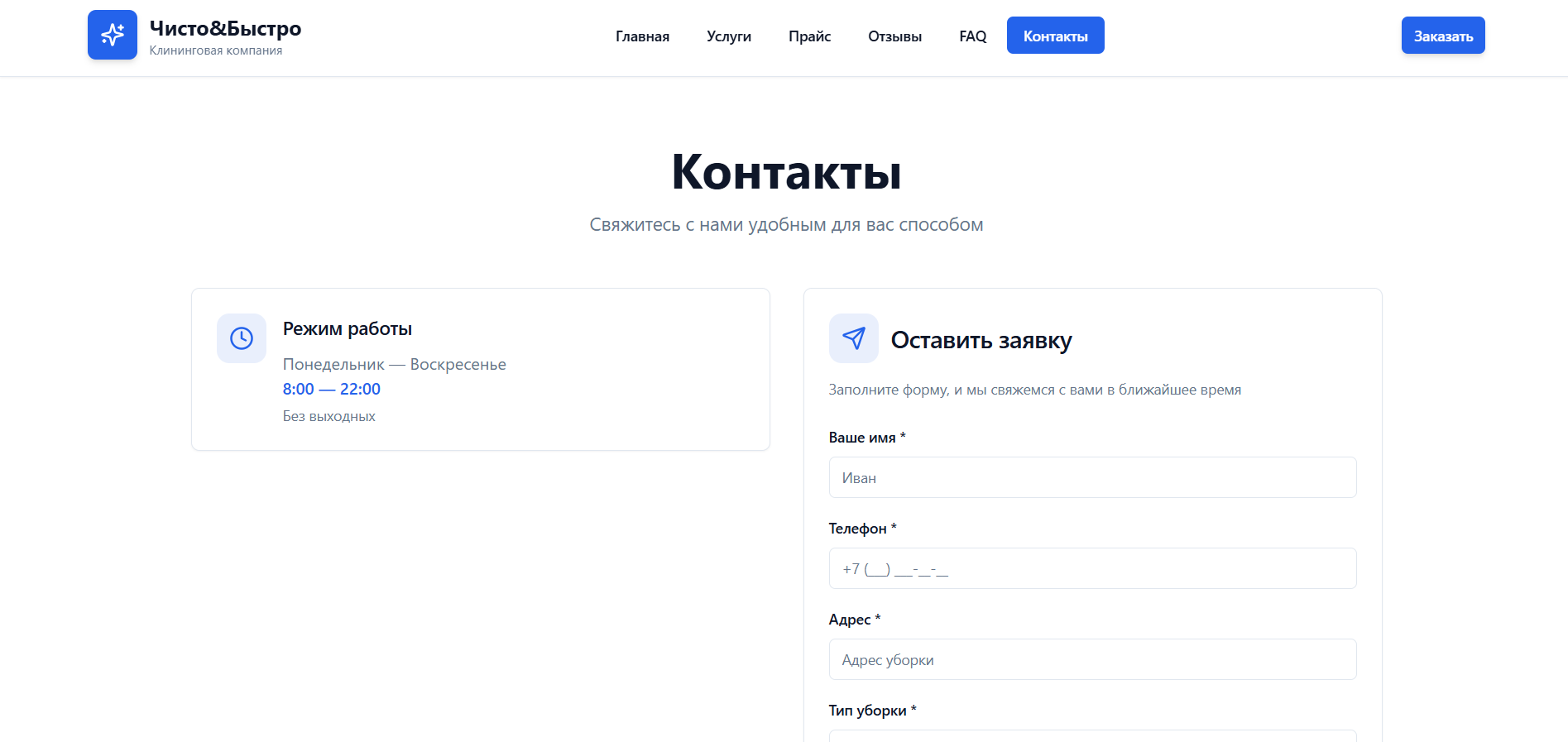The image size is (1568, 742).
Task: Open the Главная page from navigation
Action: tap(642, 36)
